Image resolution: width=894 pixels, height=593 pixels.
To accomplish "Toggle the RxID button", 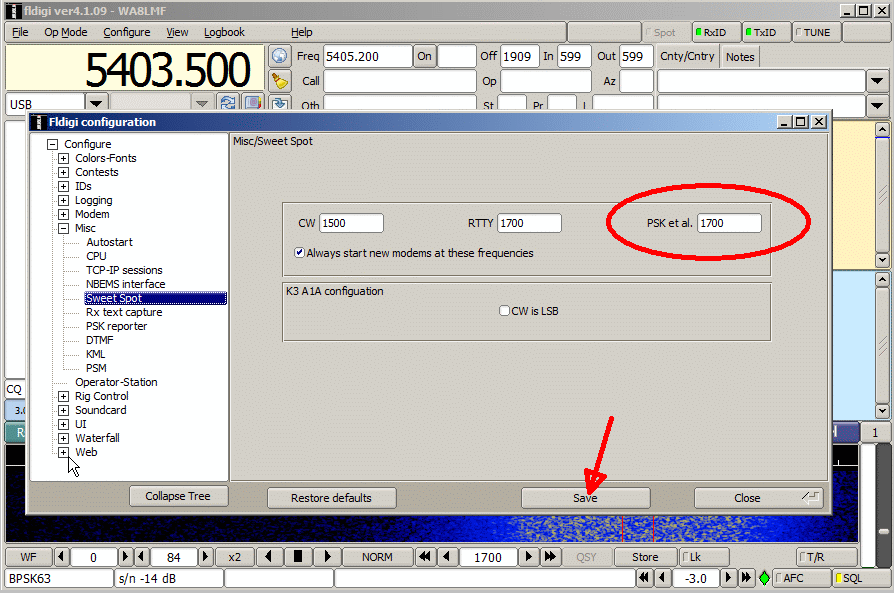I will pos(716,33).
